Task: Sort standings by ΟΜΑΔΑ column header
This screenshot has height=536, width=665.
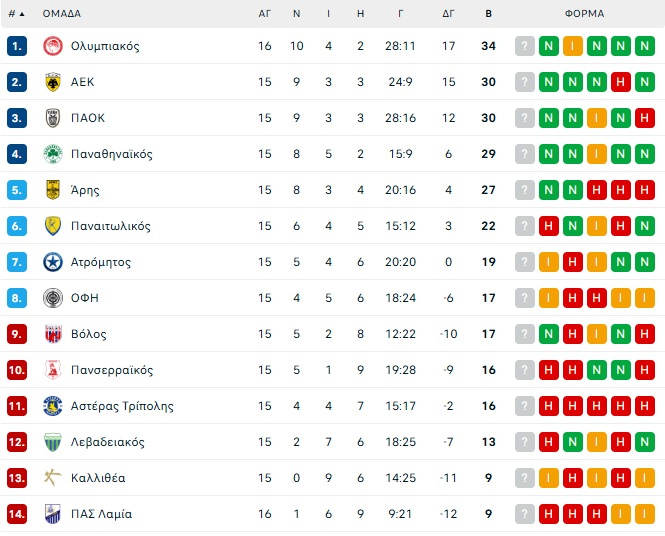Action: [62, 14]
